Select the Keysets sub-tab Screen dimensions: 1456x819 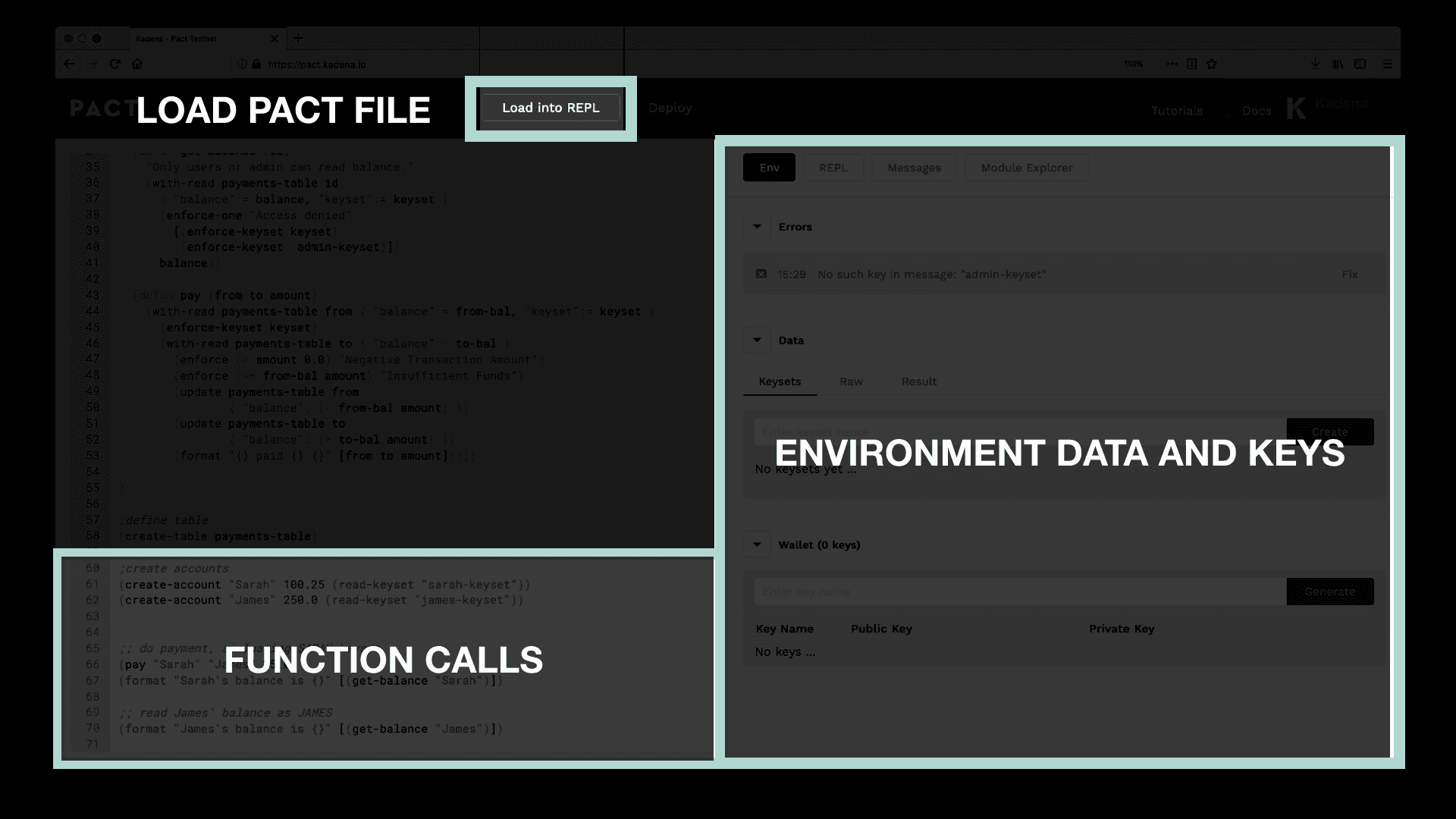pos(780,381)
